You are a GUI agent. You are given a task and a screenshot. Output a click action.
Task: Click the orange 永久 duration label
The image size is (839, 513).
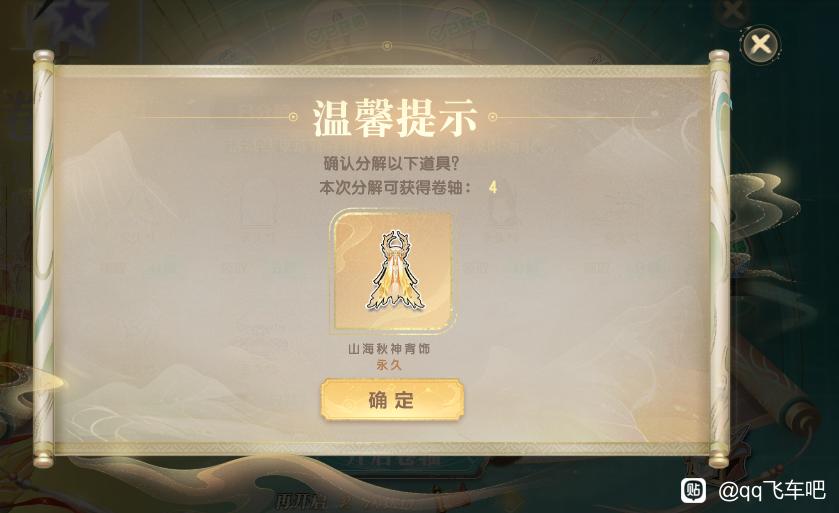pyautogui.click(x=389, y=365)
